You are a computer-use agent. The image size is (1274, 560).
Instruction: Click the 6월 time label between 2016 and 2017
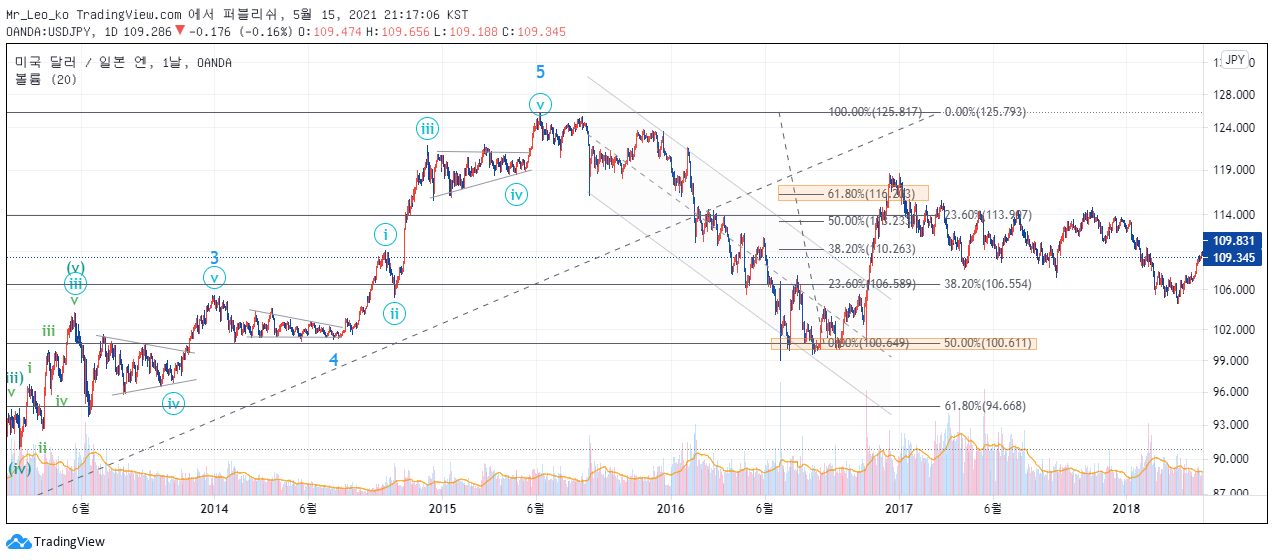765,508
